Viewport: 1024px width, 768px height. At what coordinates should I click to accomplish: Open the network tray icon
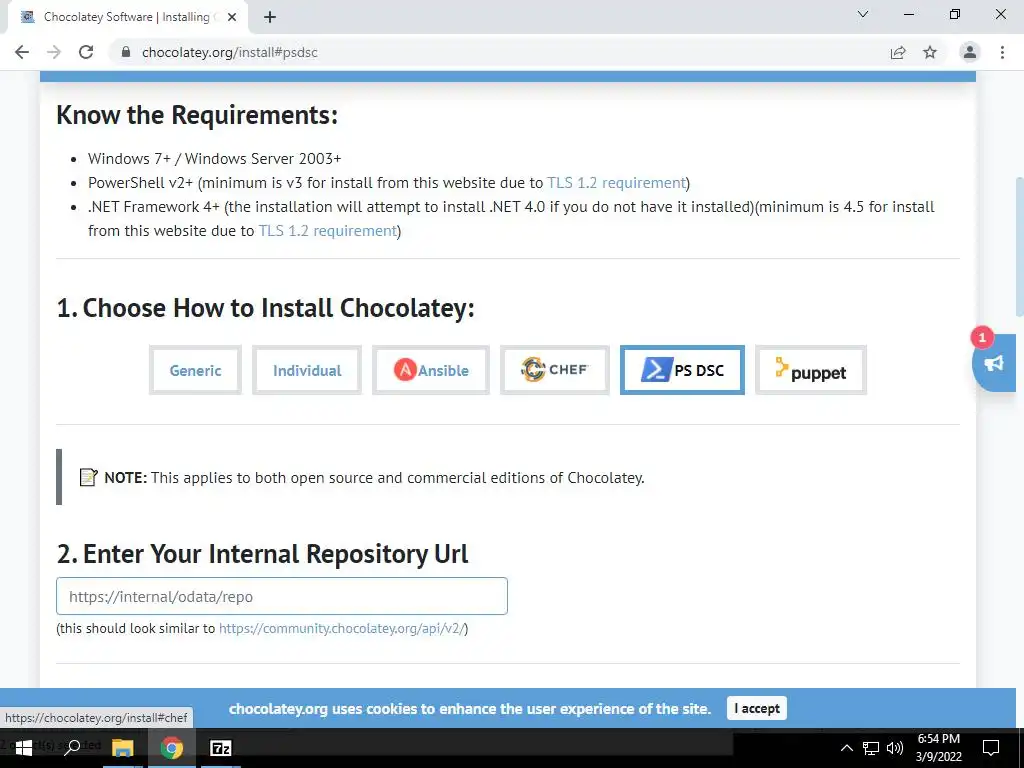(x=871, y=748)
